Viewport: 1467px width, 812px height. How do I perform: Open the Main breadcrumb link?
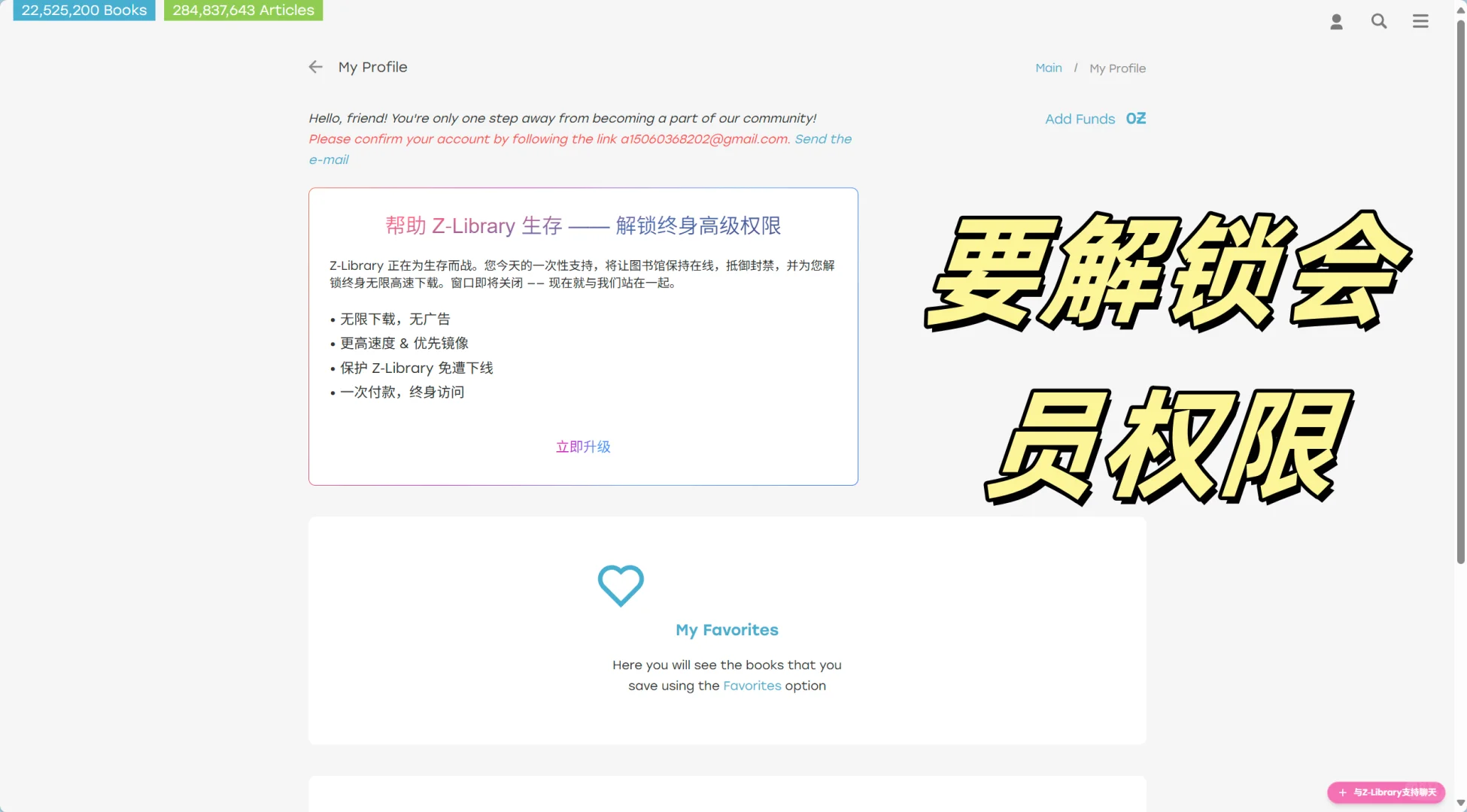[x=1049, y=68]
